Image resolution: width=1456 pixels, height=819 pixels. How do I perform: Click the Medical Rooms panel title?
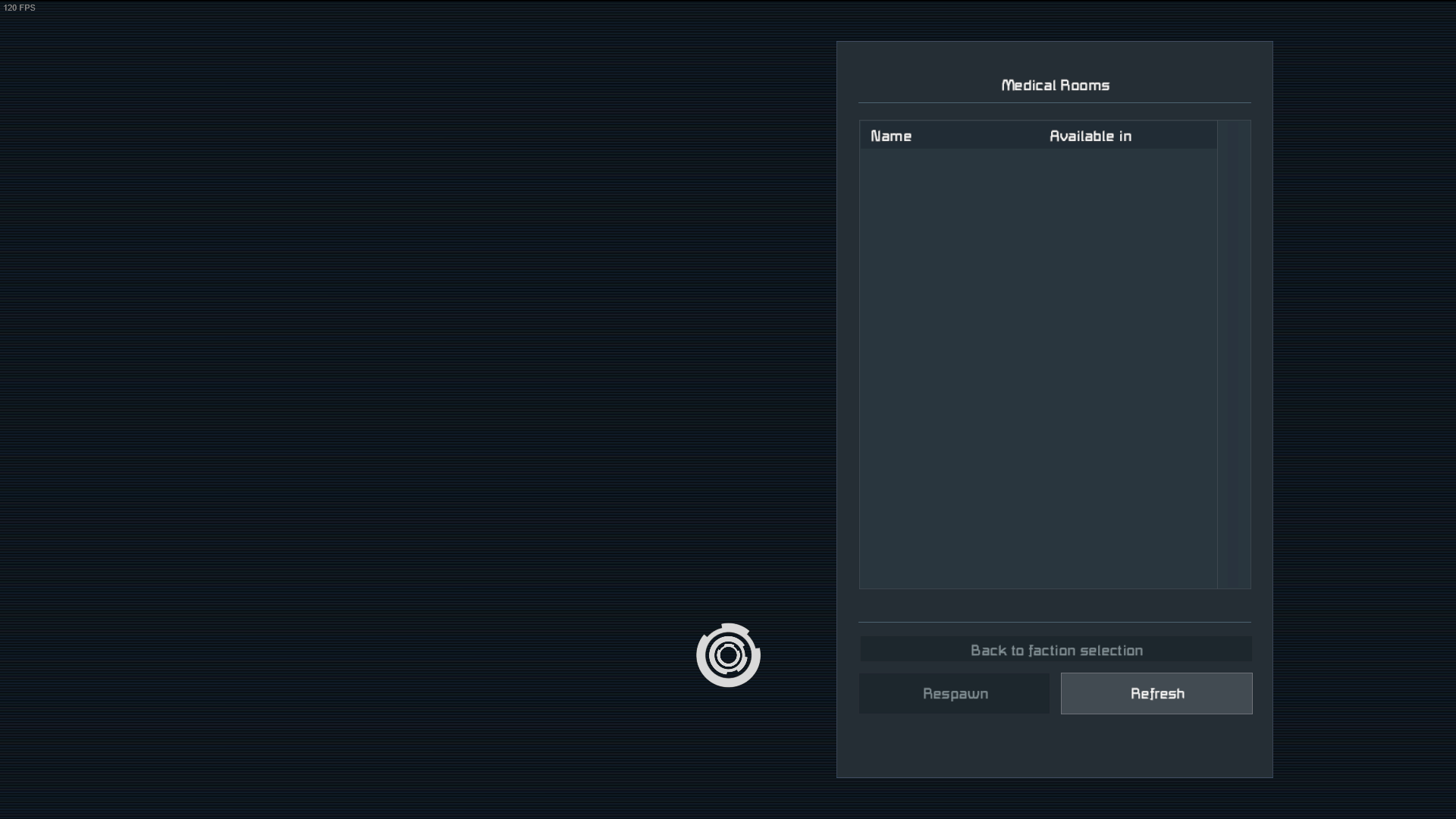pos(1055,86)
